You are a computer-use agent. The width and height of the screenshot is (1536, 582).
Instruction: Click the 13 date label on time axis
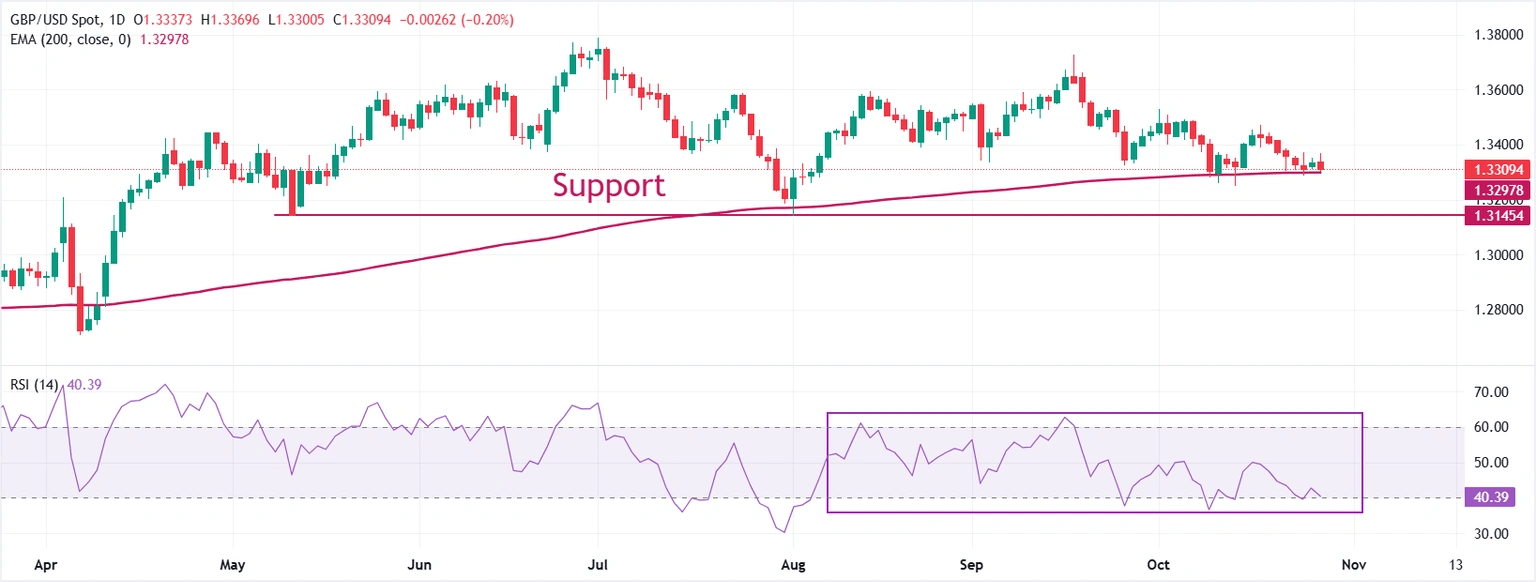[1455, 565]
